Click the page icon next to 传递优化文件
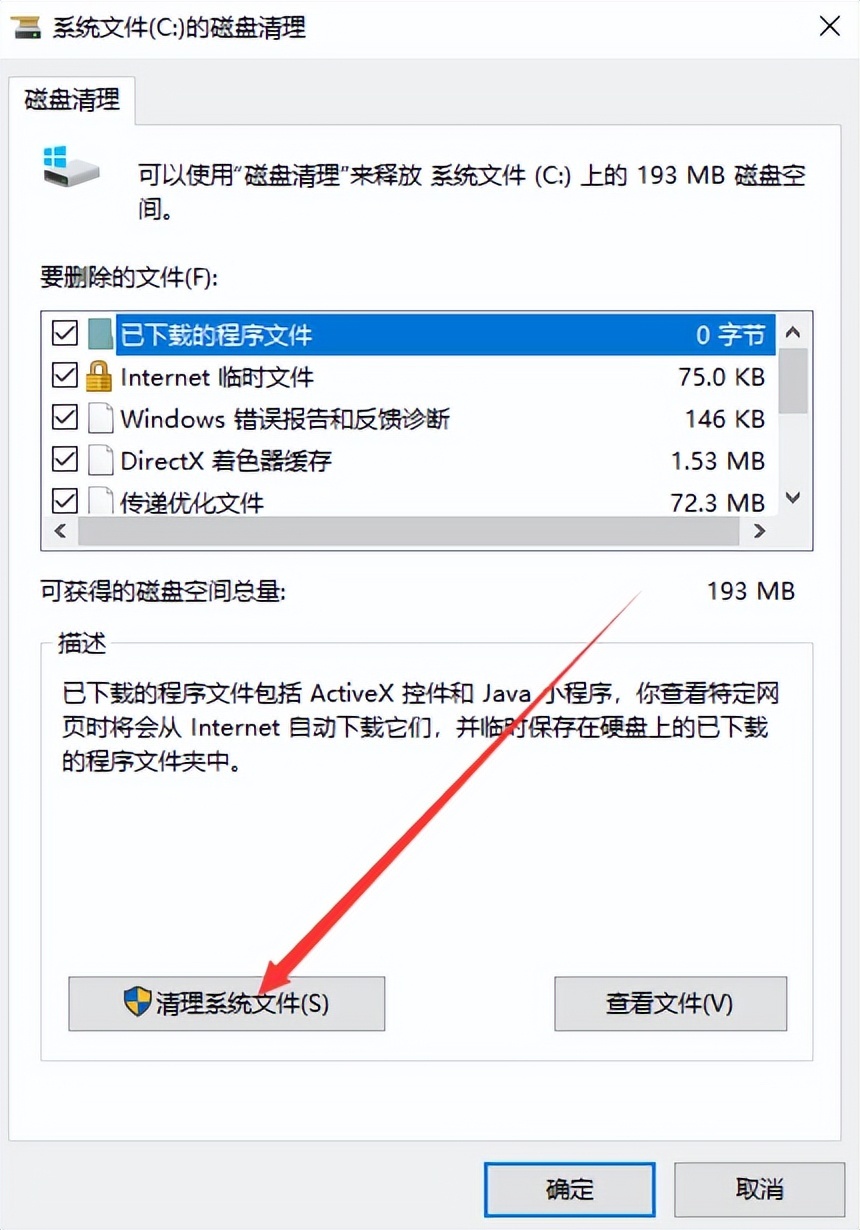Viewport: 860px width, 1230px height. coord(99,500)
